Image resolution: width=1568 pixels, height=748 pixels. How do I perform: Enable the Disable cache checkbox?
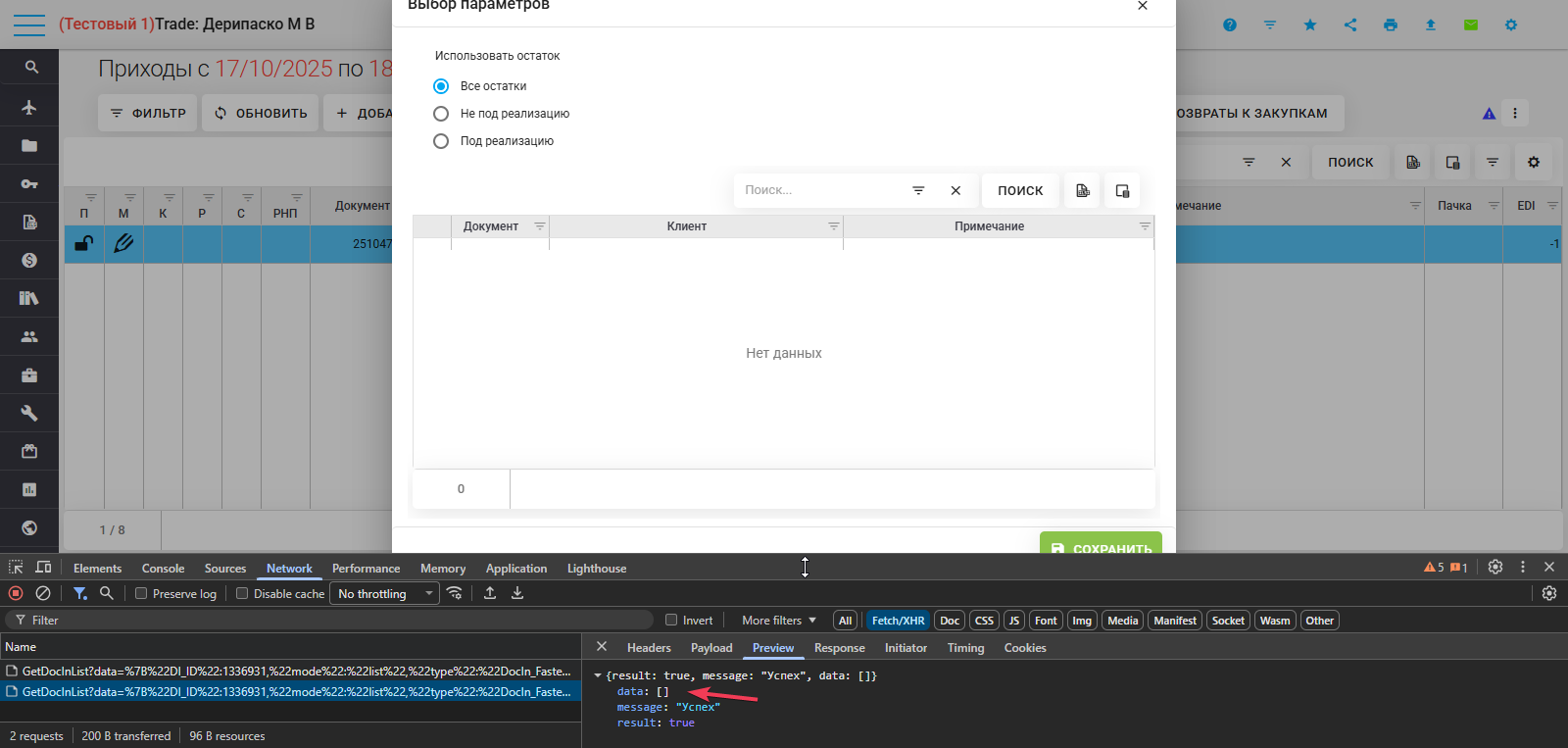click(x=242, y=593)
